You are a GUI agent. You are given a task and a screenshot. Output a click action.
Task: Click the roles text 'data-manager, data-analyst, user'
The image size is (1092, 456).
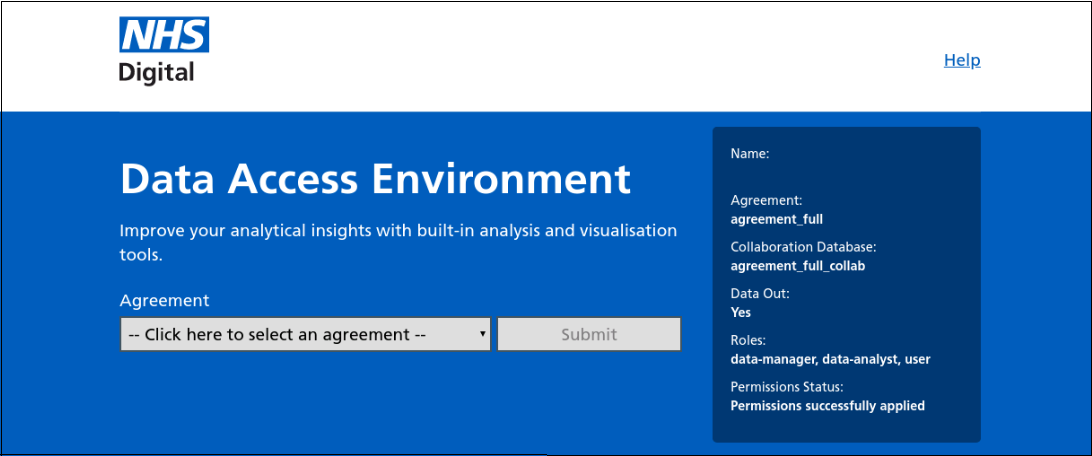tap(830, 359)
